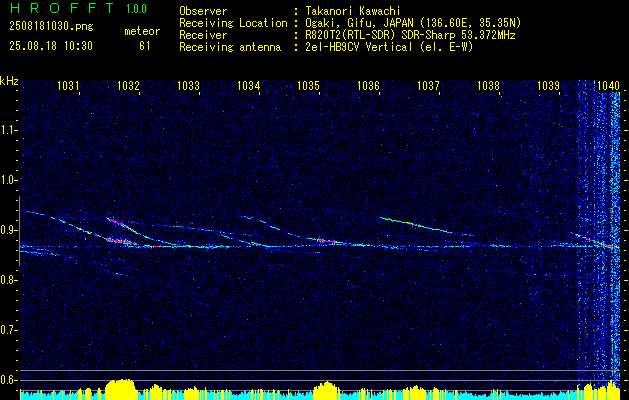Click the yellow power peak below 1035
The height and width of the screenshot is (400, 629).
pyautogui.click(x=327, y=391)
